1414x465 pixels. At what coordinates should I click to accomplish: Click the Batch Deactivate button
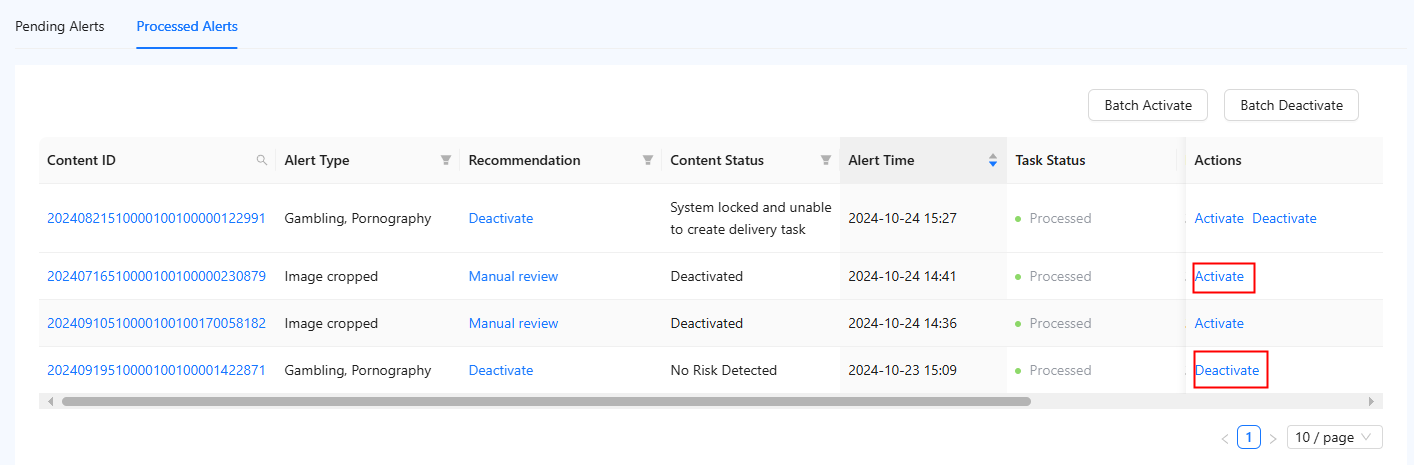tap(1291, 105)
